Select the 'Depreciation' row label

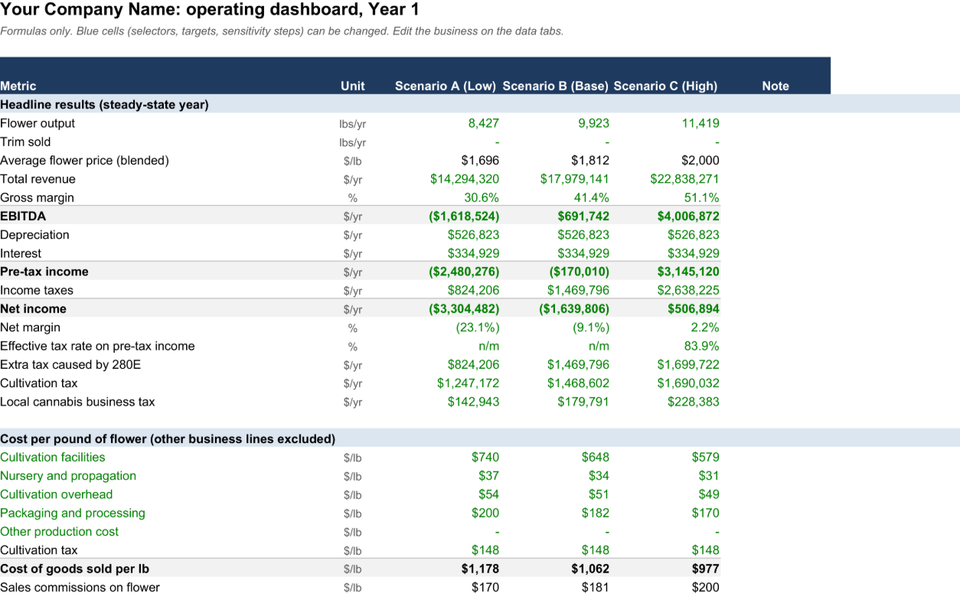click(35, 235)
